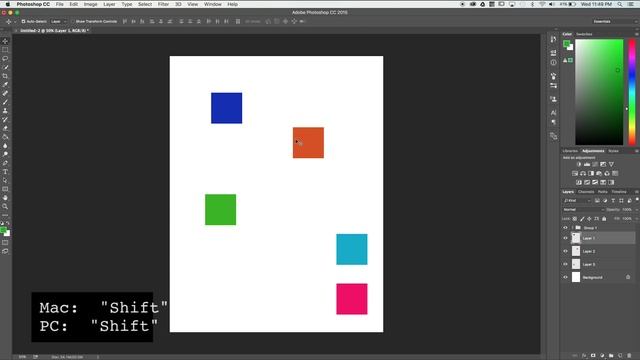Viewport: 640px width, 360px height.
Task: Select the Layer 2 row
Action: 599,251
